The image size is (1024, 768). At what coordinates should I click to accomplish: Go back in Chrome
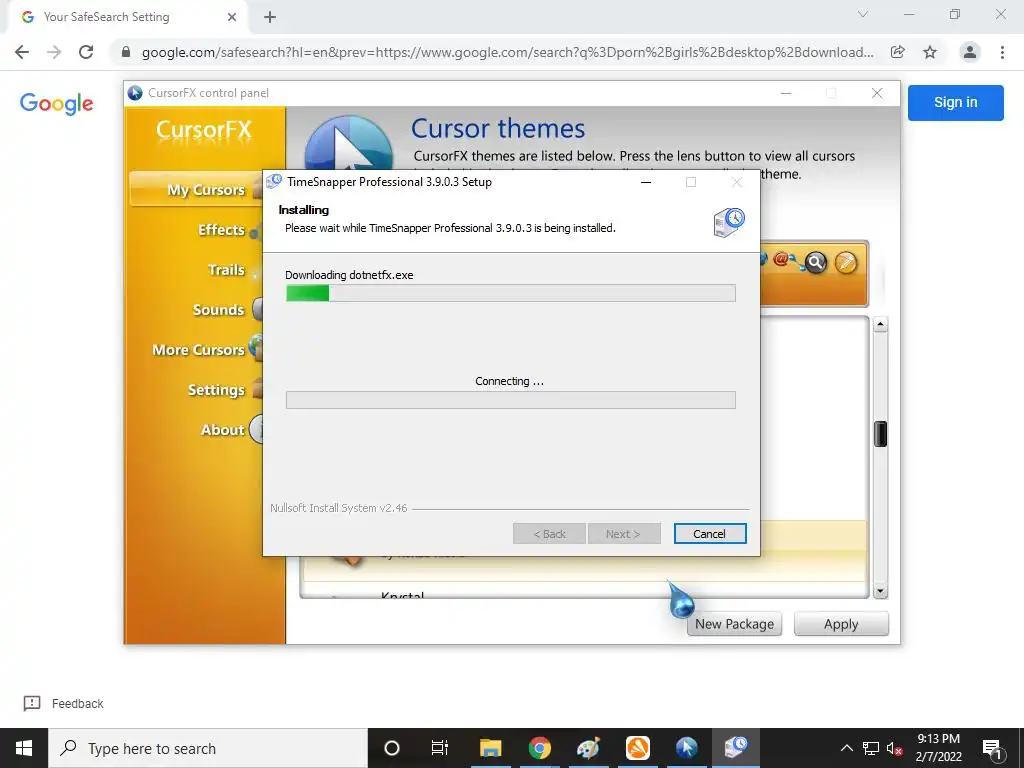pyautogui.click(x=22, y=52)
